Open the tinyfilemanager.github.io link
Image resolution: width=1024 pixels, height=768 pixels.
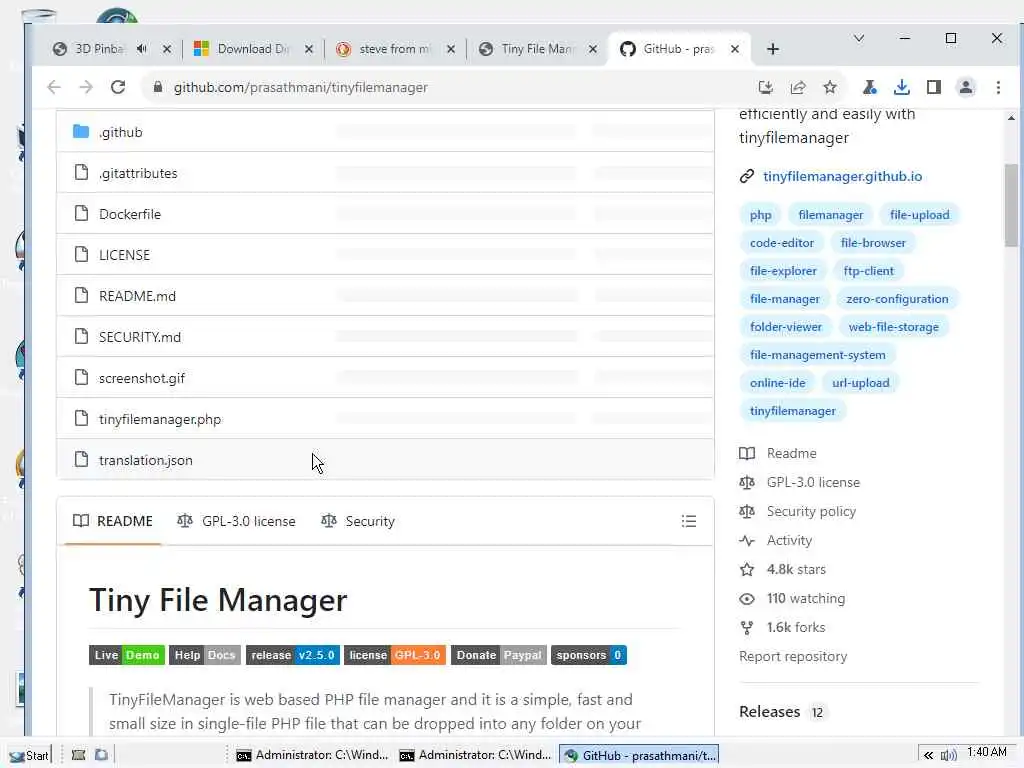842,176
